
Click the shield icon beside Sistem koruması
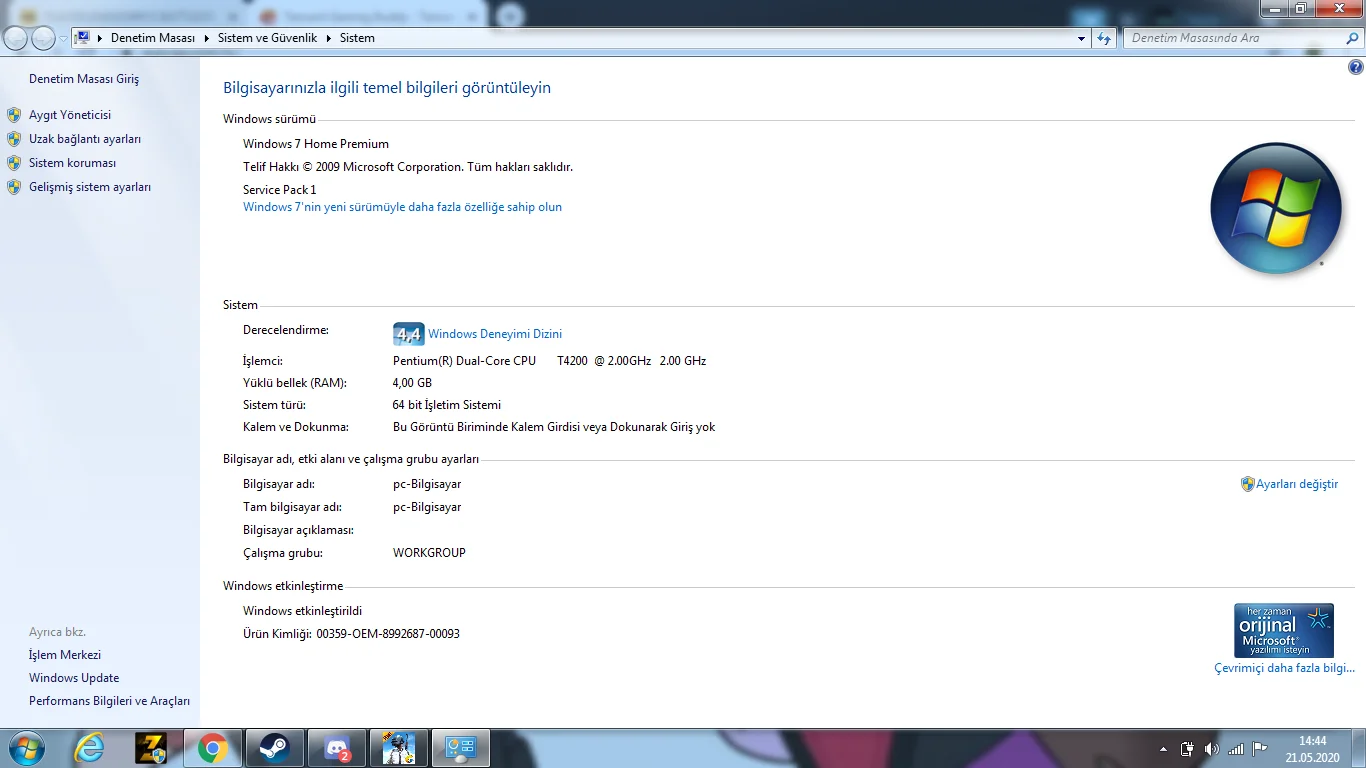click(14, 163)
